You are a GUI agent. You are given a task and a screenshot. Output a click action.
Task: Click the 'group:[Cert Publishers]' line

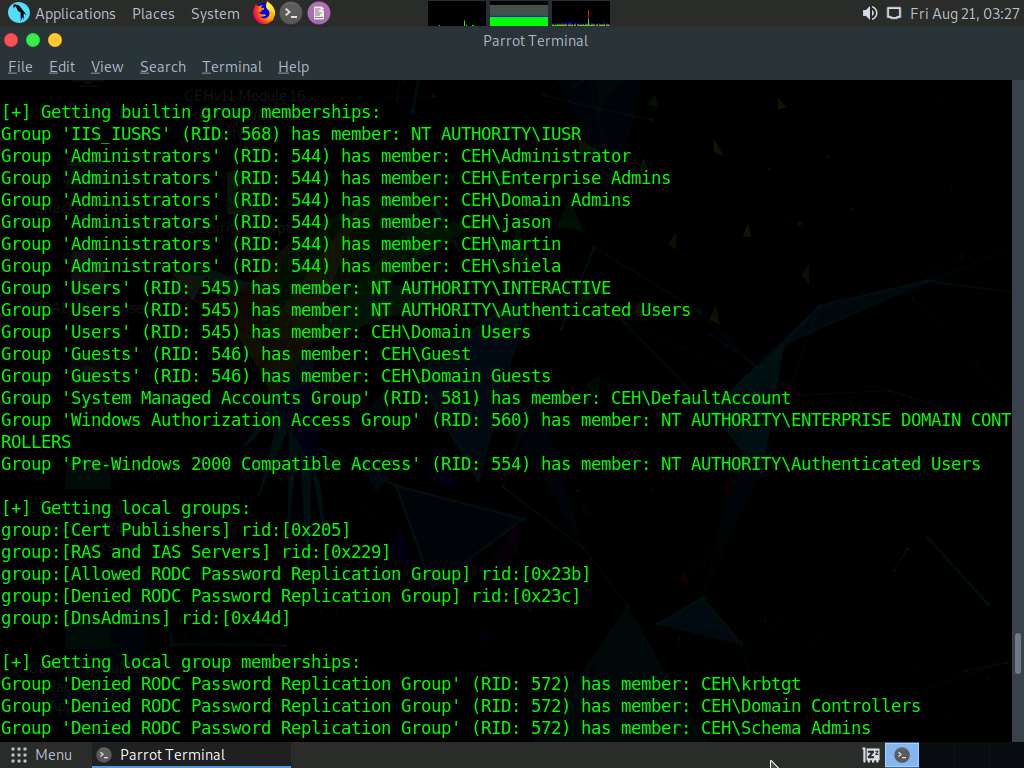point(175,530)
